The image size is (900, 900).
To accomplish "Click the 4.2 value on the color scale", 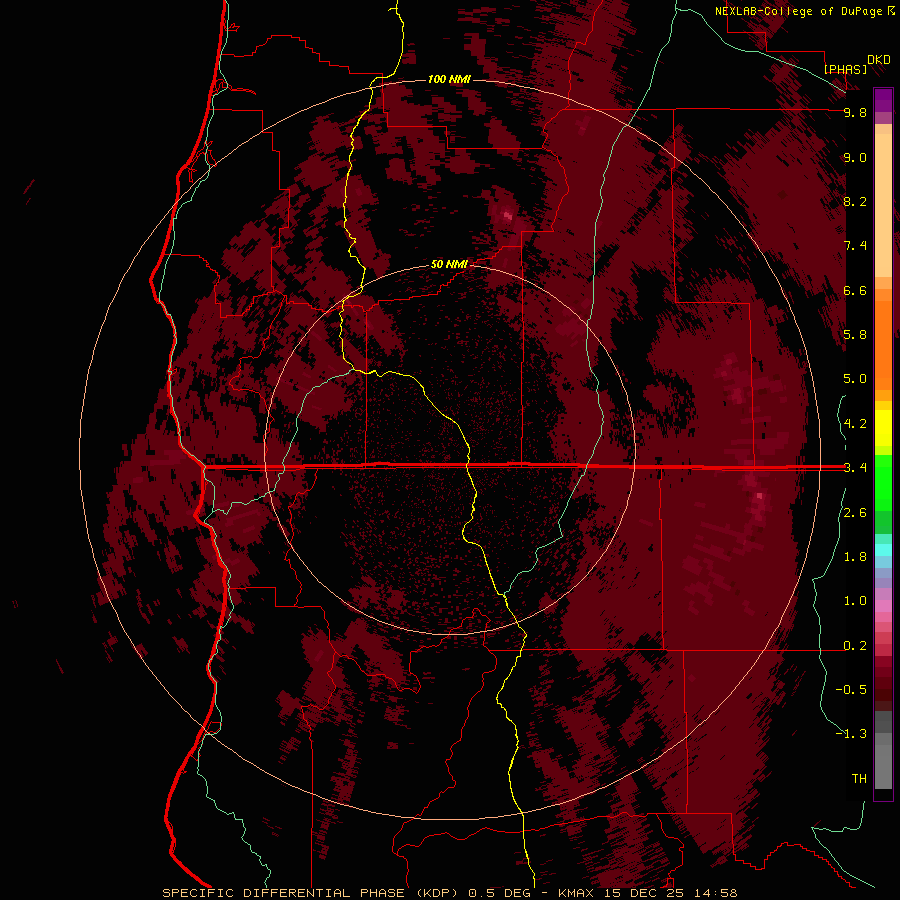I will [855, 424].
